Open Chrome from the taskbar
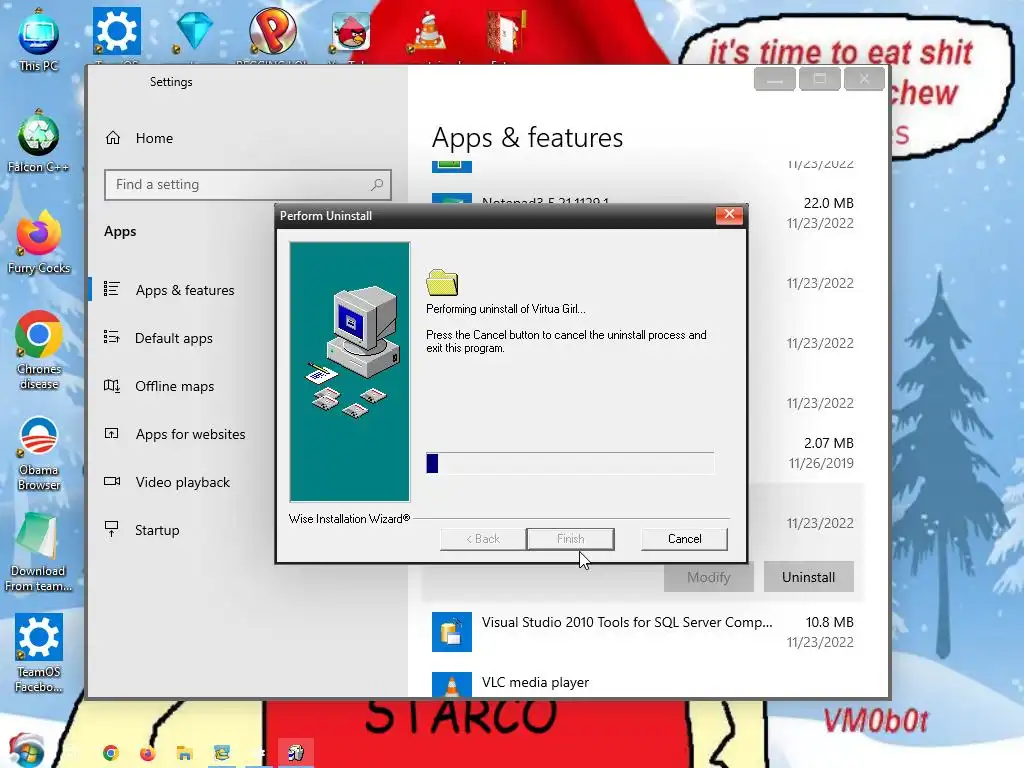The image size is (1024, 768). coord(111,753)
